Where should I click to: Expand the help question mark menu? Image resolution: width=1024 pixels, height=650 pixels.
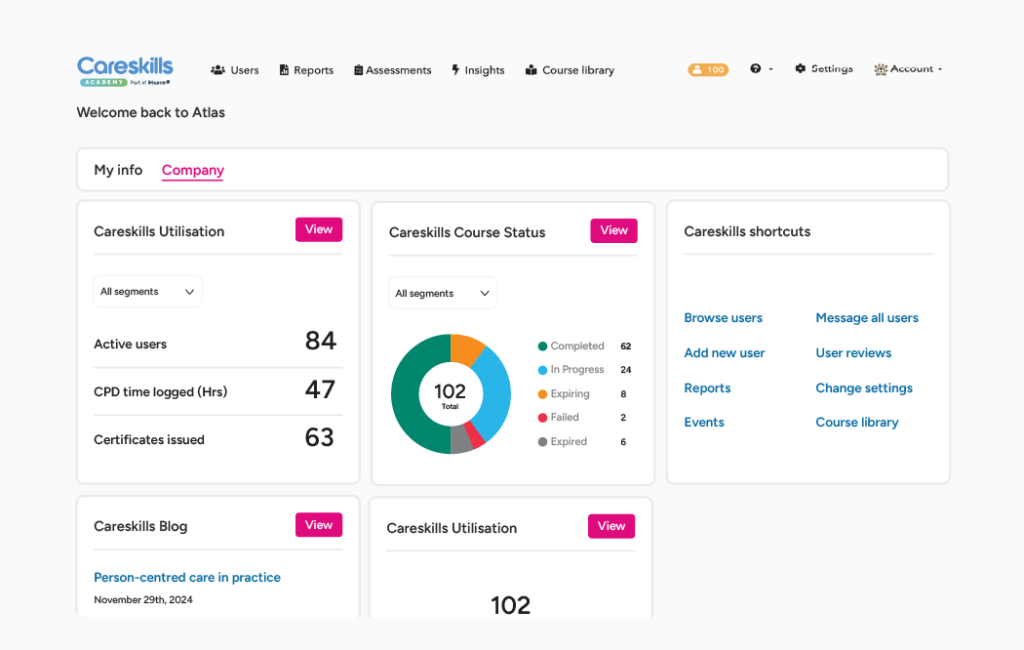756,69
